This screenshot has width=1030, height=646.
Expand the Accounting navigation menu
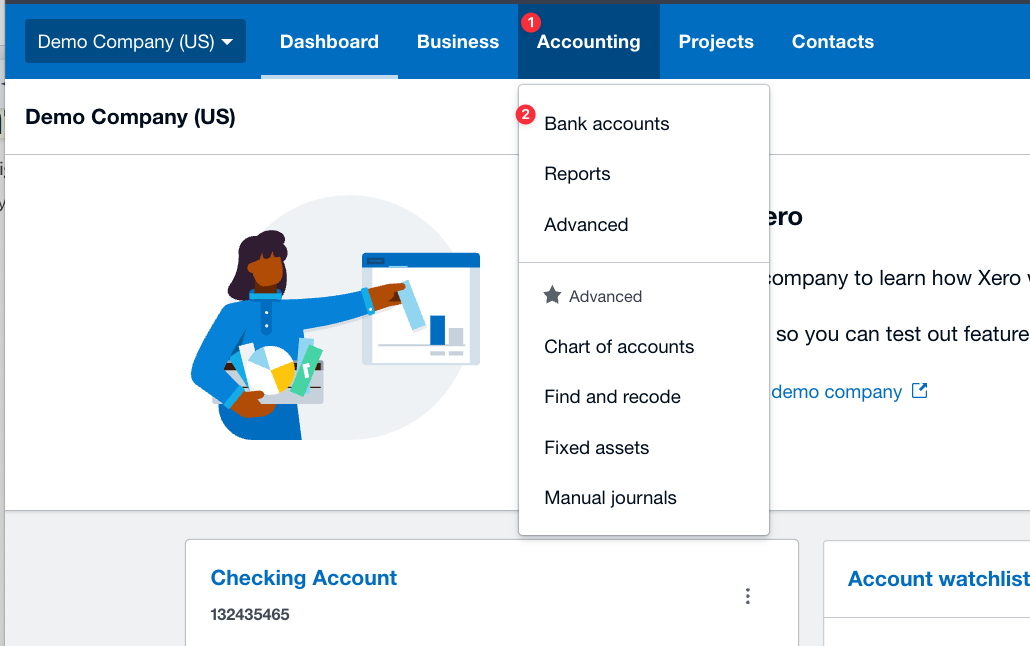point(588,41)
